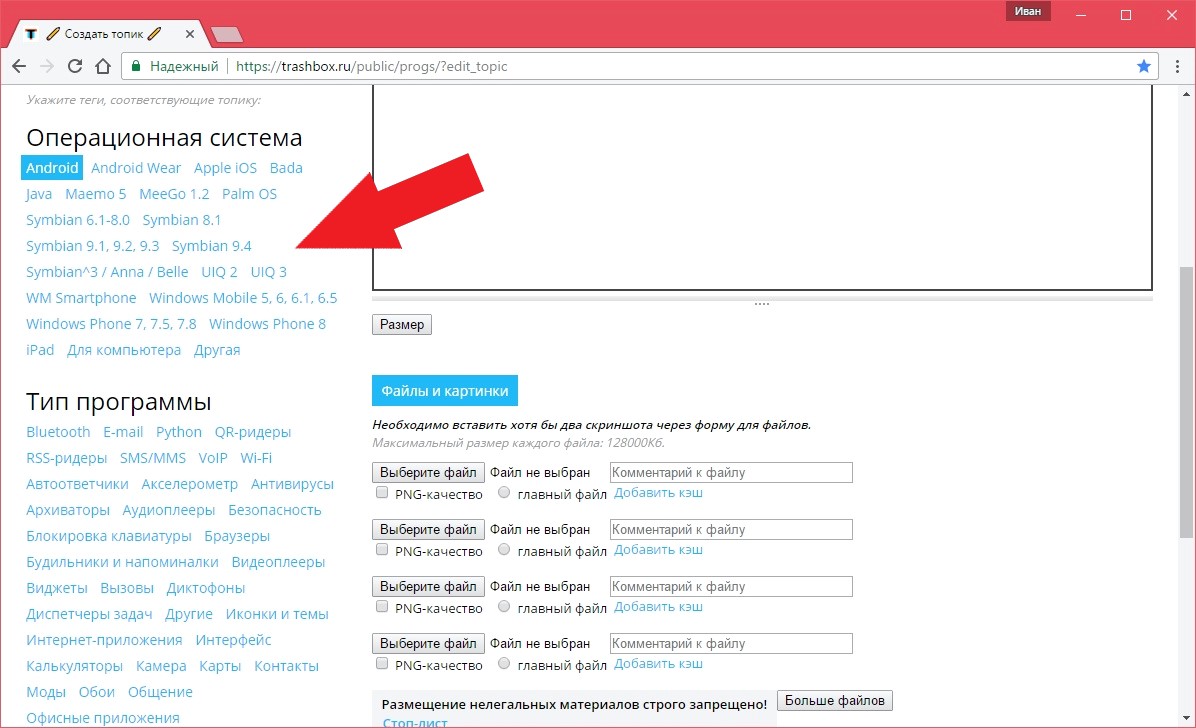Screen dimensions: 1196x728
Task: Go back with the browser back arrow
Action: click(x=19, y=66)
